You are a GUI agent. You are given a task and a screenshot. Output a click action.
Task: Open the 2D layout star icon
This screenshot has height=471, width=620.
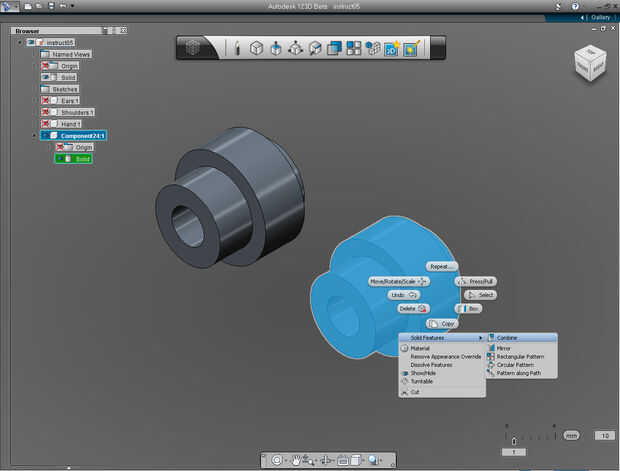[x=392, y=48]
